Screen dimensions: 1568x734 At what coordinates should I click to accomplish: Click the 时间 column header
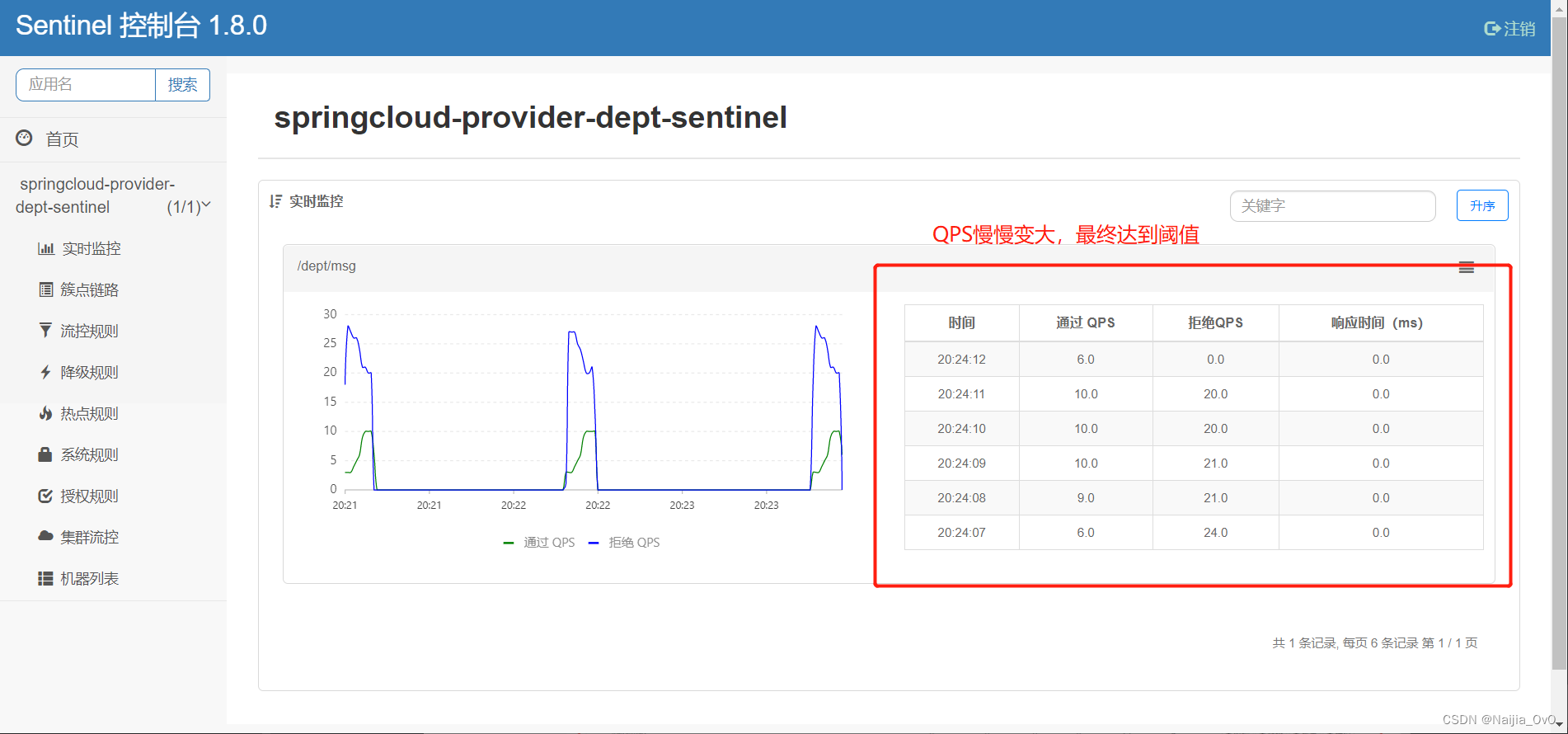point(961,322)
